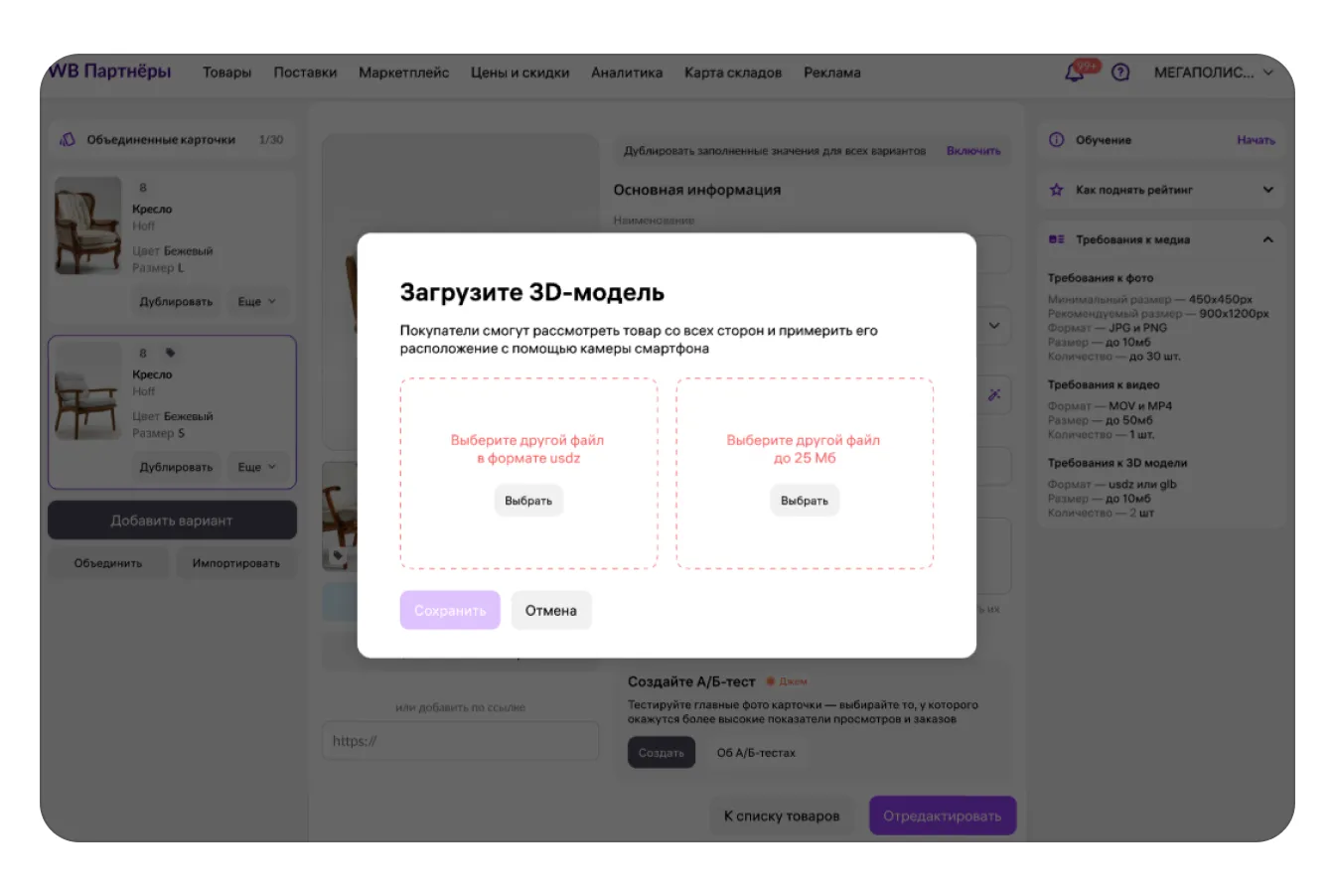This screenshot has width=1335, height=896.
Task: Click the magic wand icon in form field
Action: point(993,394)
